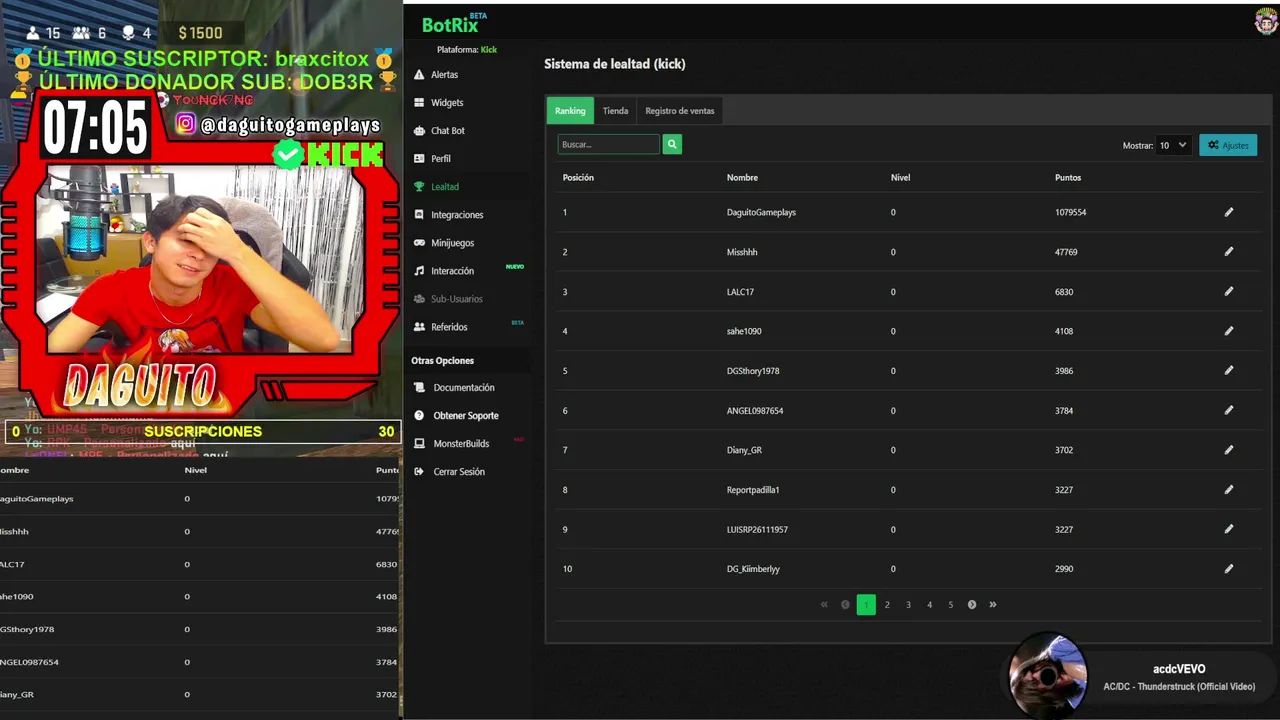Click the AC/DC Thunderstruck song title
This screenshot has height=720, width=1280.
[x=1179, y=687]
